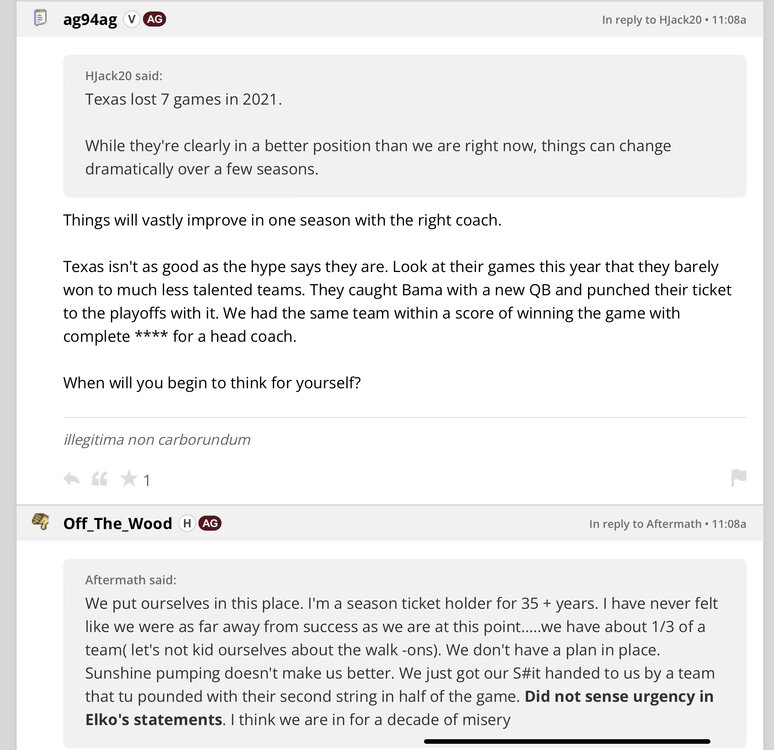Click the AG badge next to Off_The_Wood
The width and height of the screenshot is (774, 750).
pos(210,523)
